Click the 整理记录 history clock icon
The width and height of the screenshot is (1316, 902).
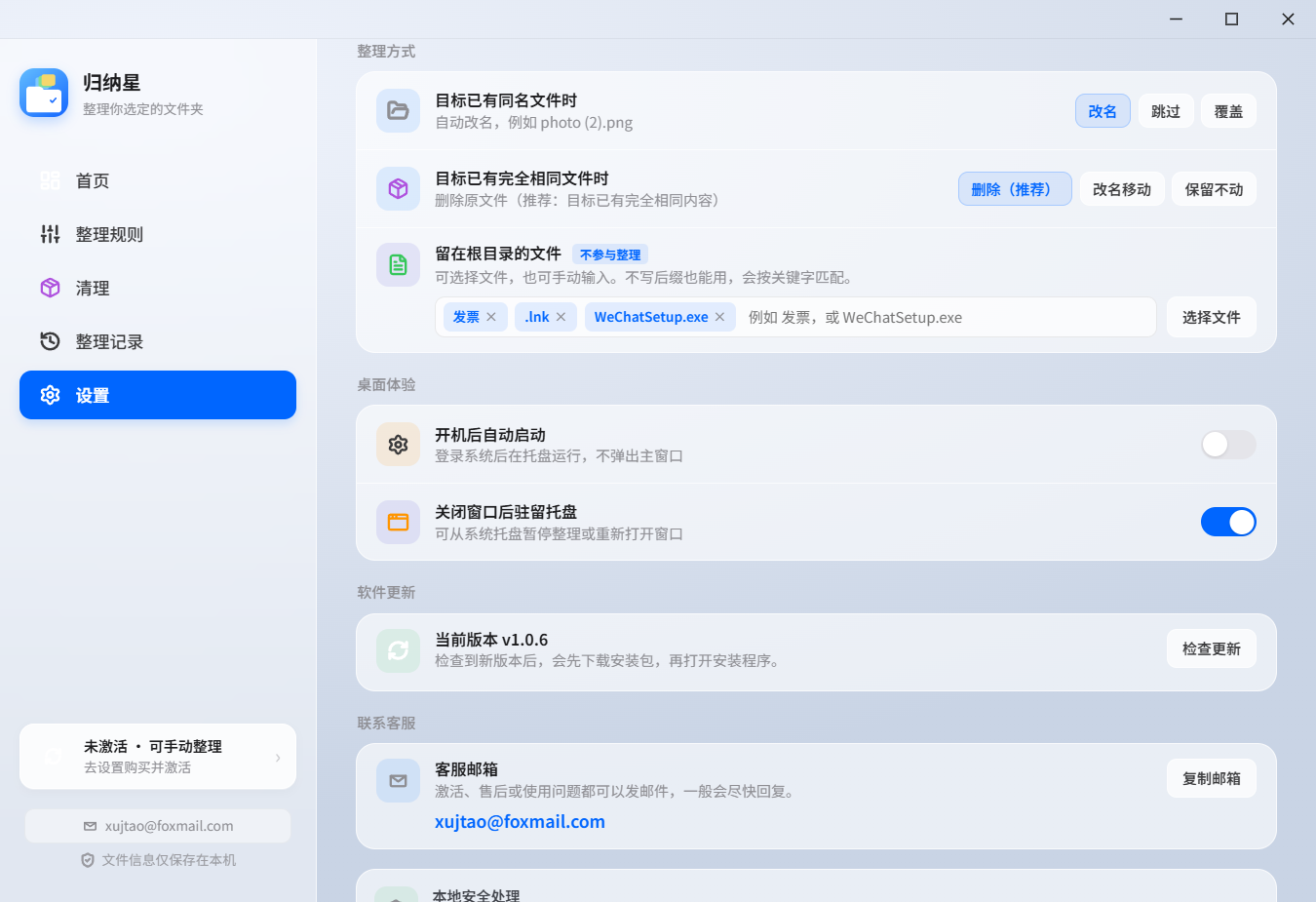pyautogui.click(x=50, y=341)
